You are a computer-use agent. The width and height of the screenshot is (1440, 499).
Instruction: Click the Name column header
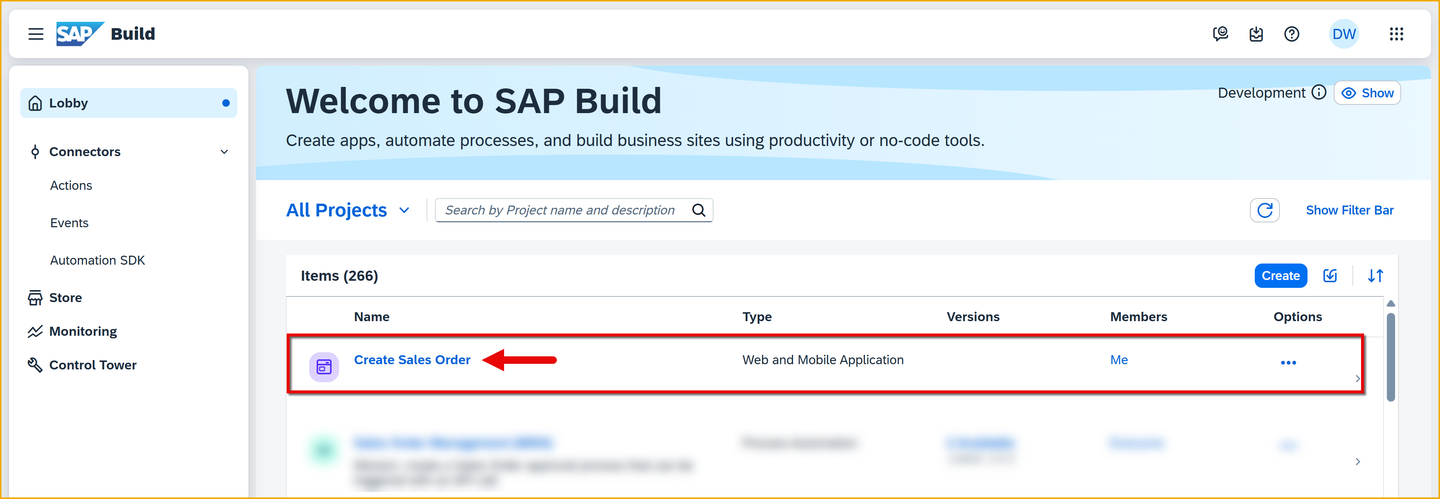click(x=372, y=317)
